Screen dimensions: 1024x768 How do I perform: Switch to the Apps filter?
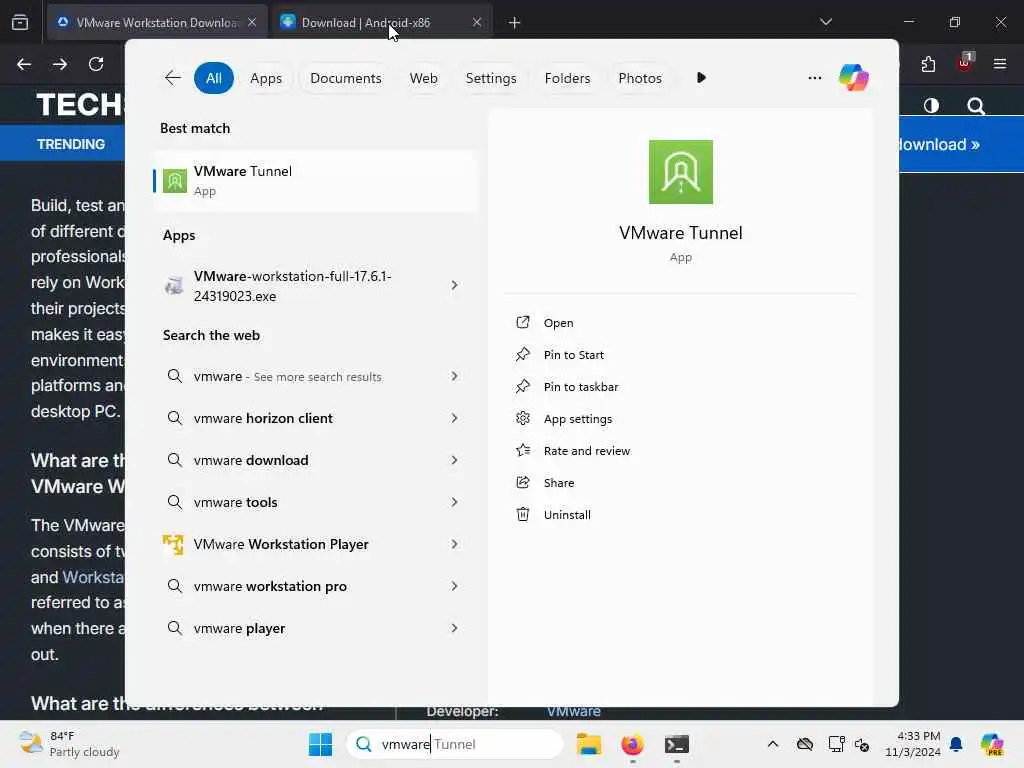click(266, 78)
